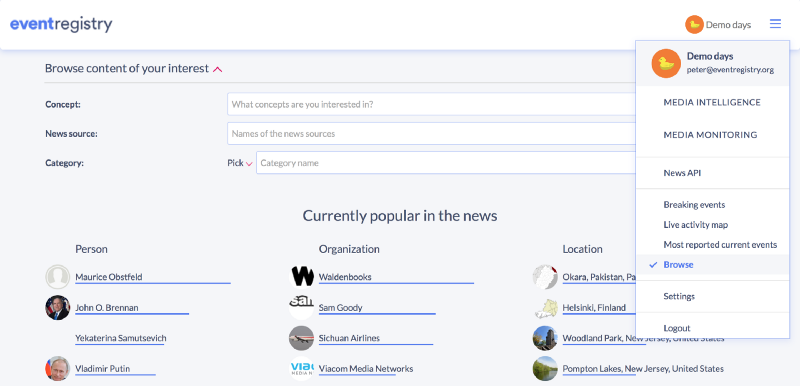Open Sichuan Airlines link

click(349, 338)
